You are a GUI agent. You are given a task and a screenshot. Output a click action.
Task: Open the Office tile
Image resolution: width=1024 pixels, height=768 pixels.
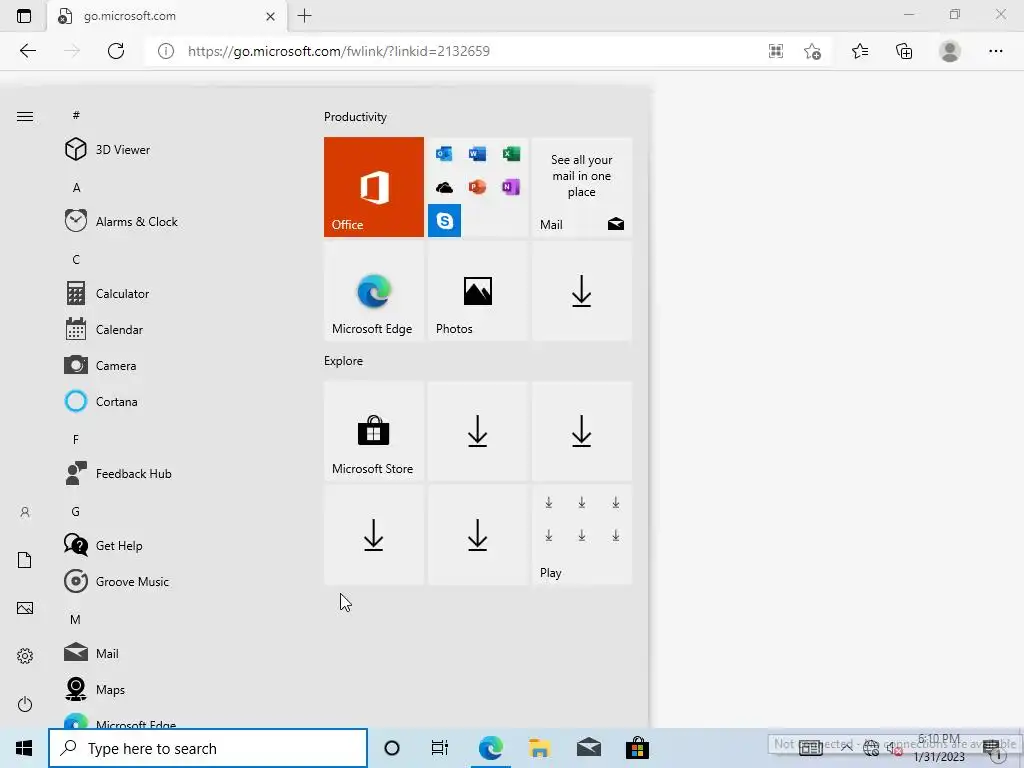click(x=374, y=187)
